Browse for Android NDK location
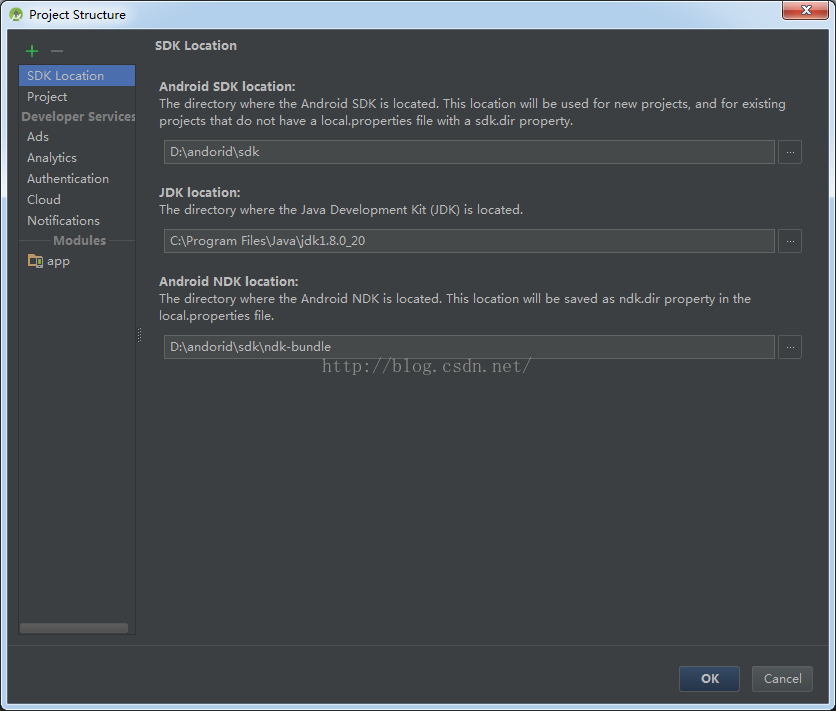Image resolution: width=836 pixels, height=711 pixels. click(790, 347)
